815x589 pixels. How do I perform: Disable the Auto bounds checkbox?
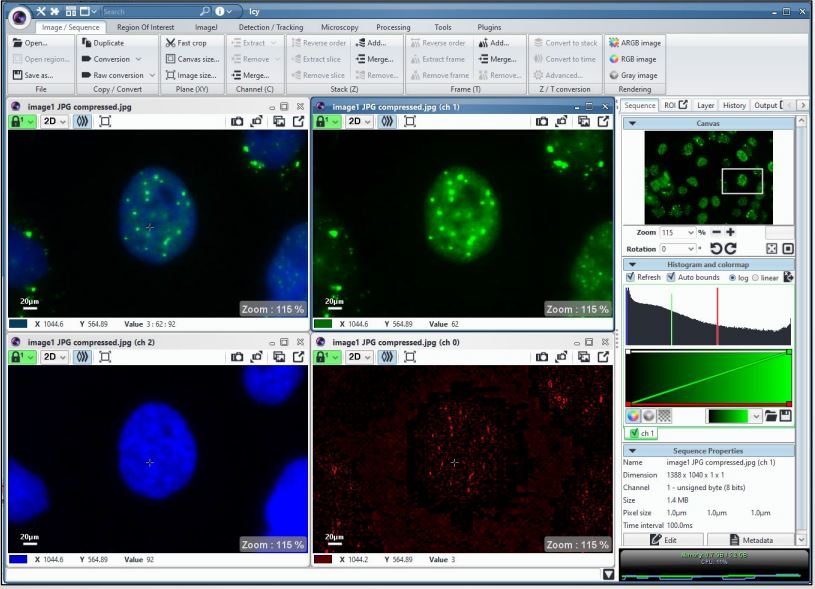point(671,277)
